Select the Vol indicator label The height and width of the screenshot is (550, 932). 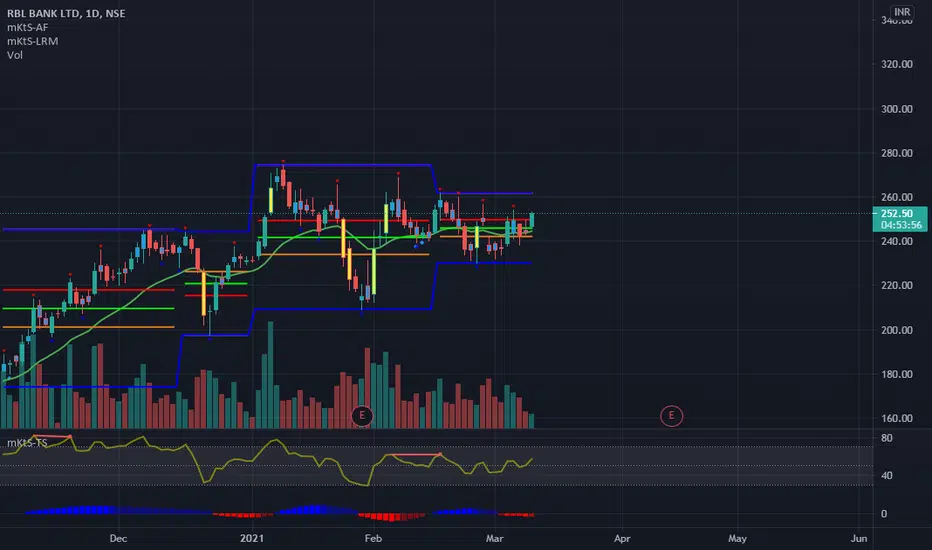[15, 55]
